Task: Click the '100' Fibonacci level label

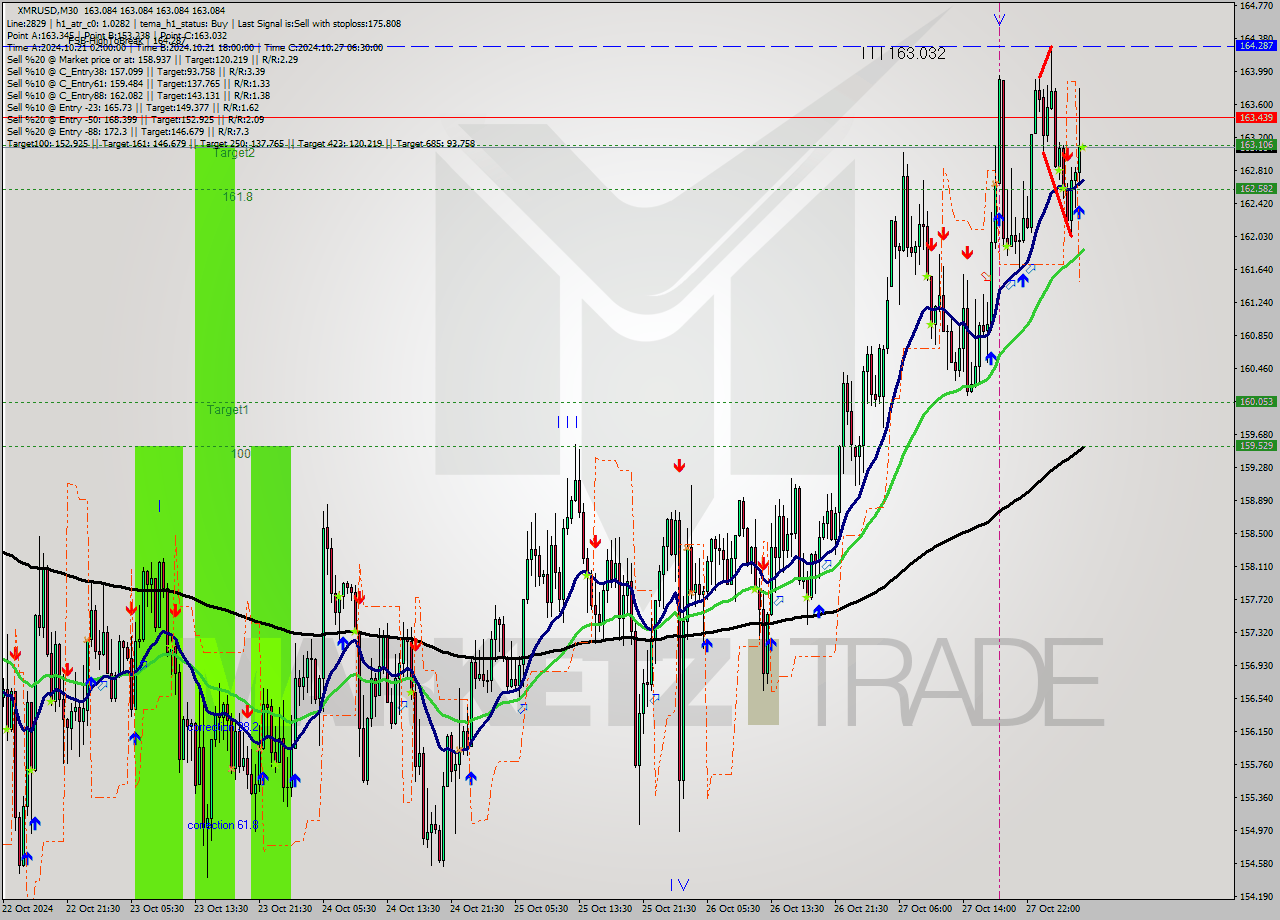Action: click(x=241, y=454)
